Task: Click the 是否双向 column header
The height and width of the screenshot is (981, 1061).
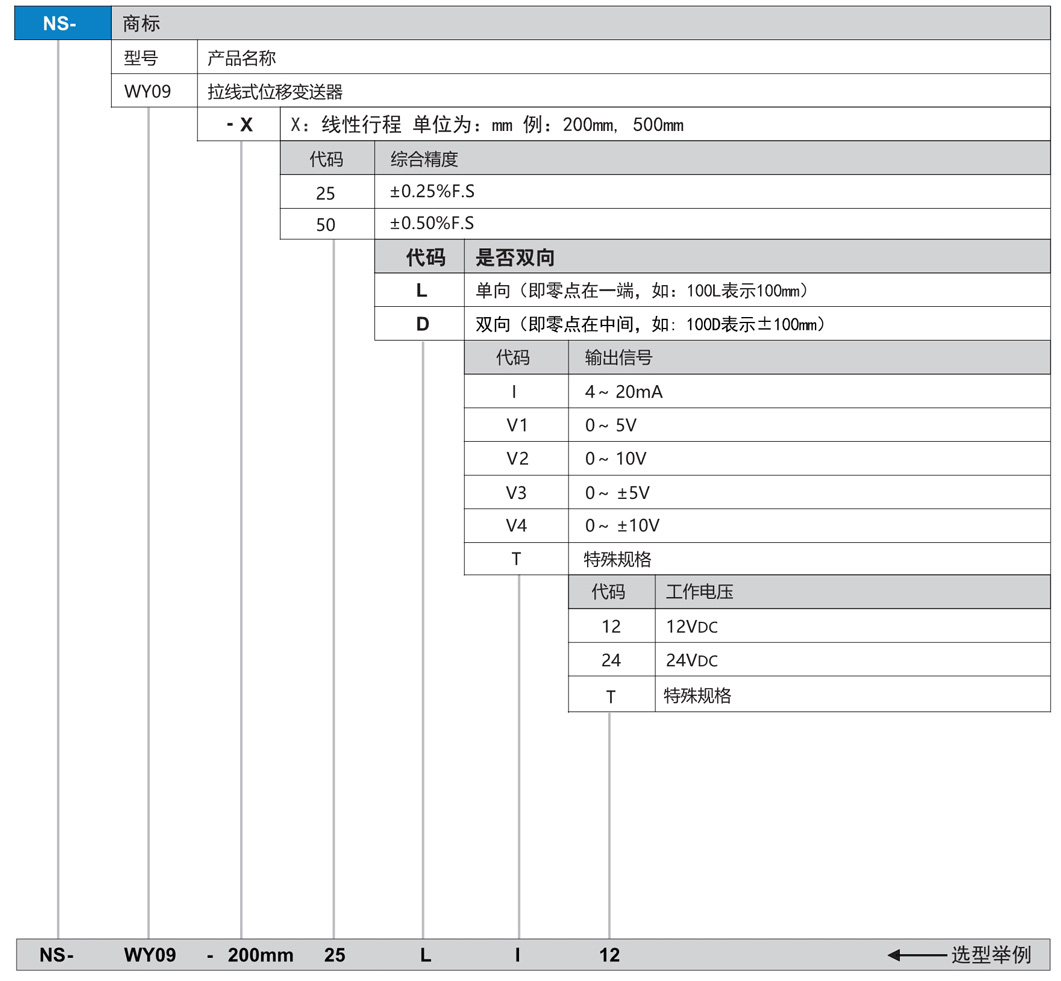Action: click(514, 258)
